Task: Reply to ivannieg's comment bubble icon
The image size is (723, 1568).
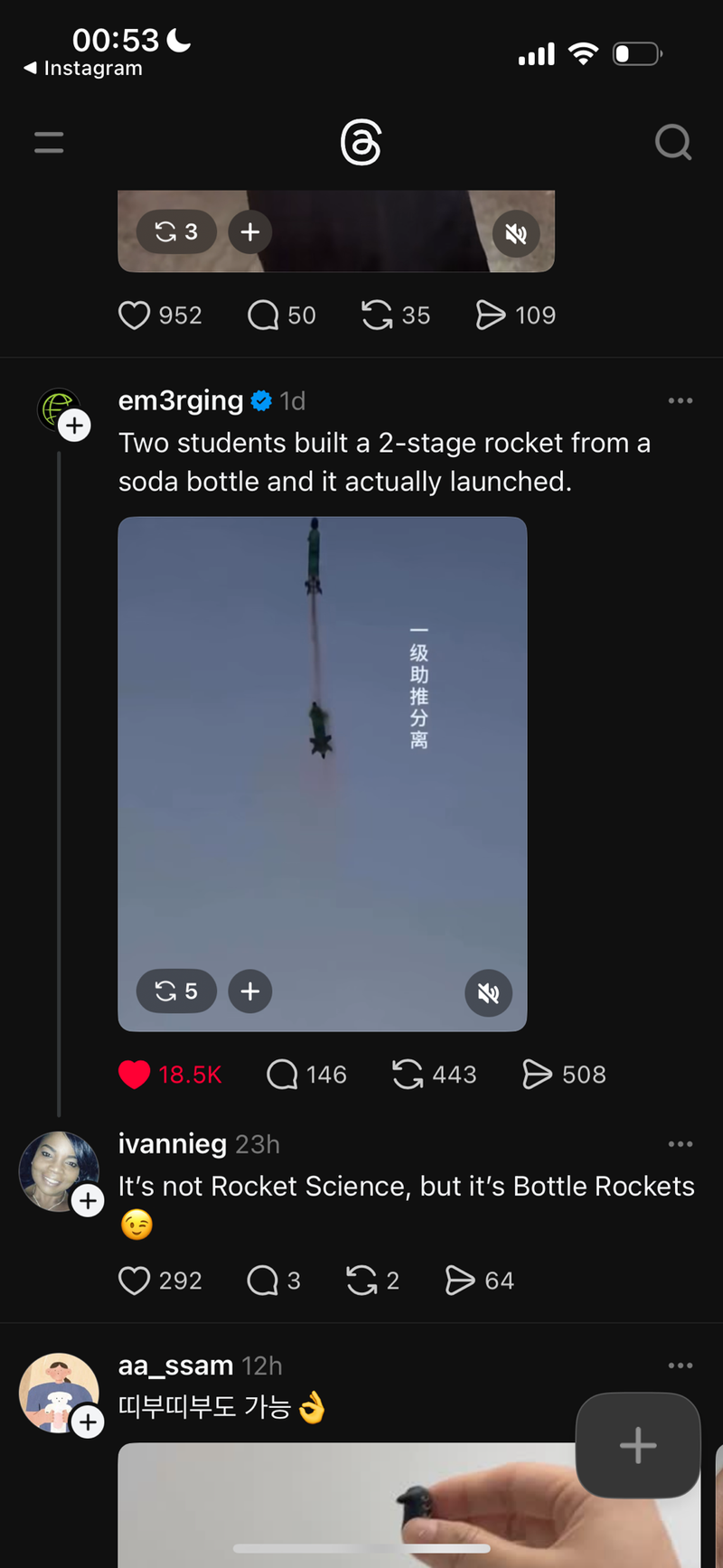Action: pyautogui.click(x=263, y=1281)
